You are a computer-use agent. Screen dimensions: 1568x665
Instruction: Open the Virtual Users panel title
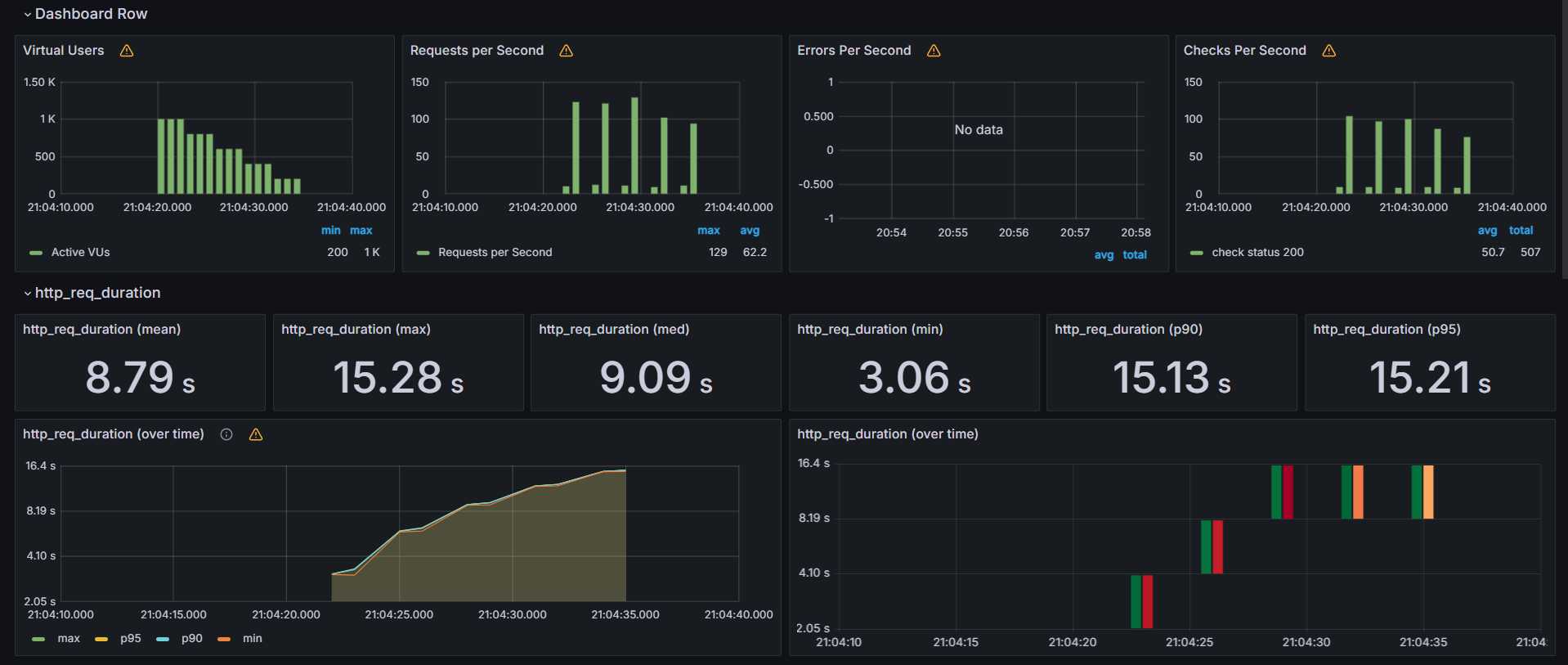(64, 51)
